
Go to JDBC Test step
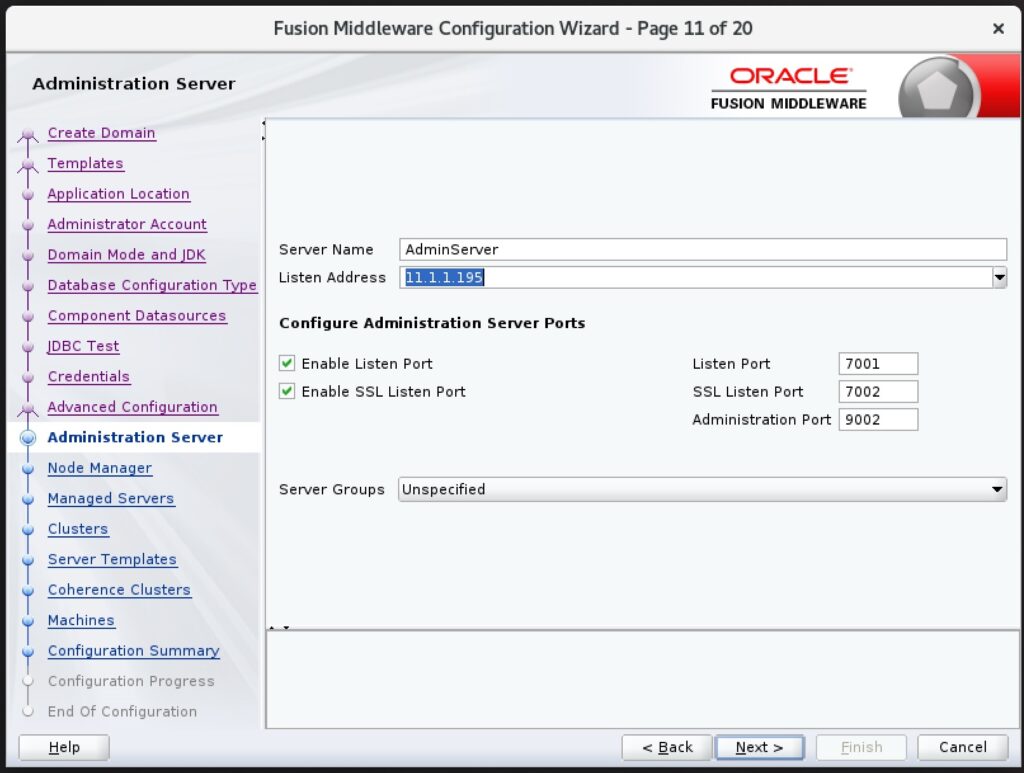click(x=83, y=346)
